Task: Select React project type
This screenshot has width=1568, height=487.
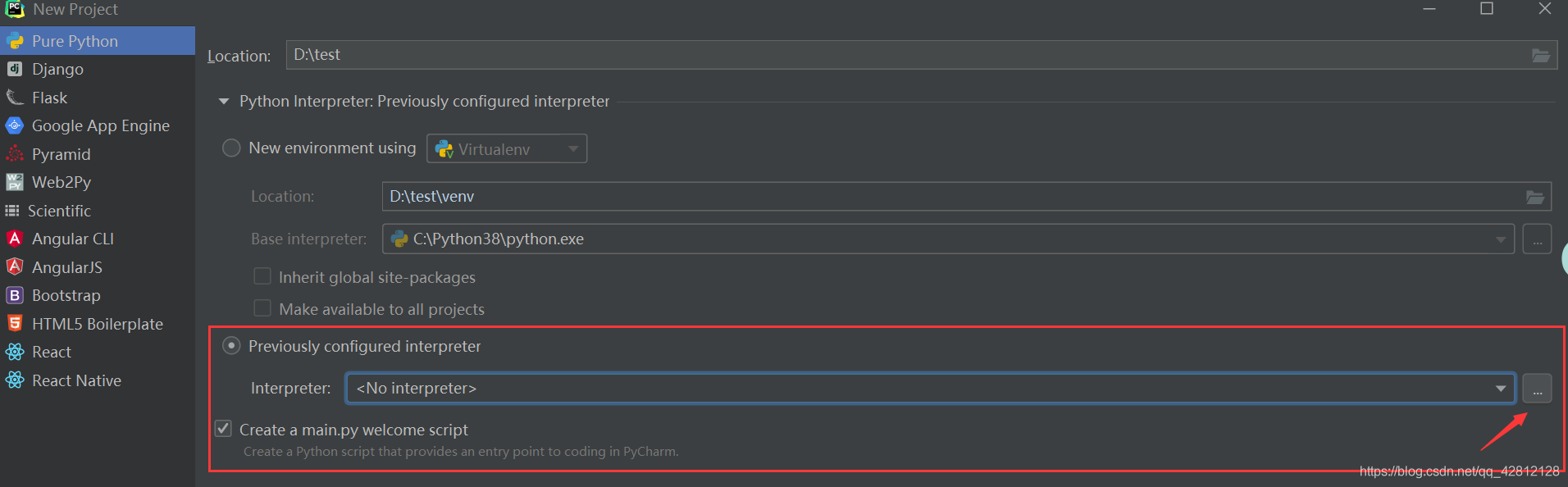Action: tap(98, 352)
